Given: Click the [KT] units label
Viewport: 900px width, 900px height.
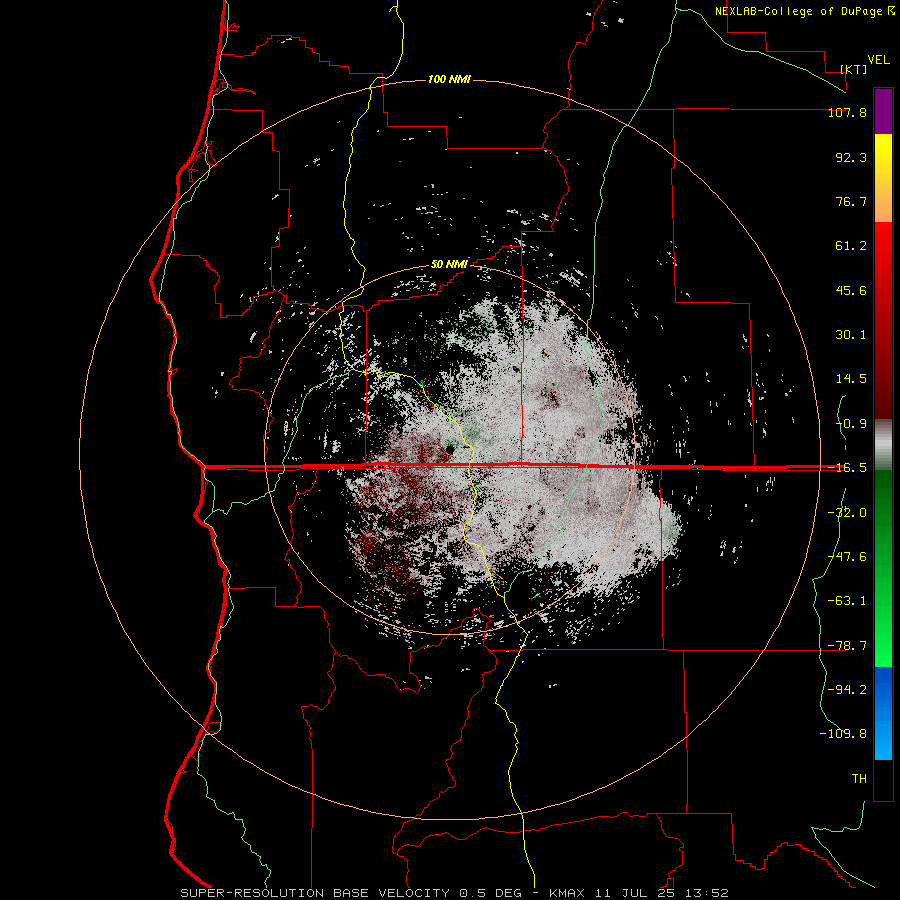Looking at the screenshot, I should click(x=854, y=69).
